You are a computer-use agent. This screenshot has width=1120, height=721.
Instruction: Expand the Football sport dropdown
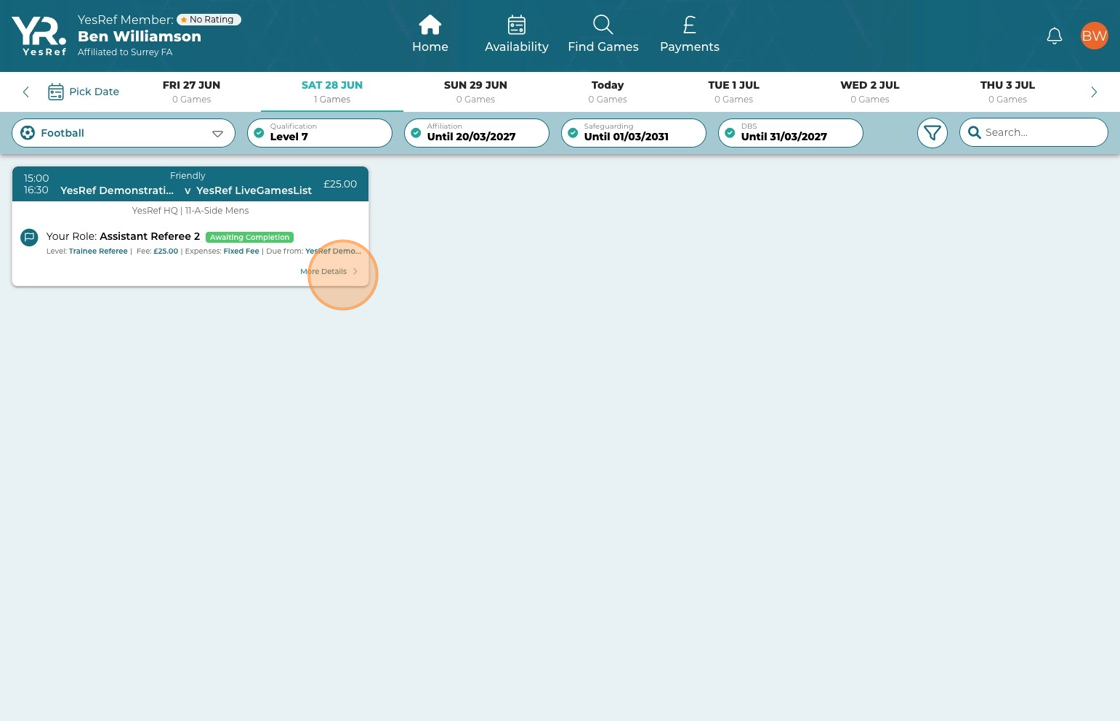point(124,133)
